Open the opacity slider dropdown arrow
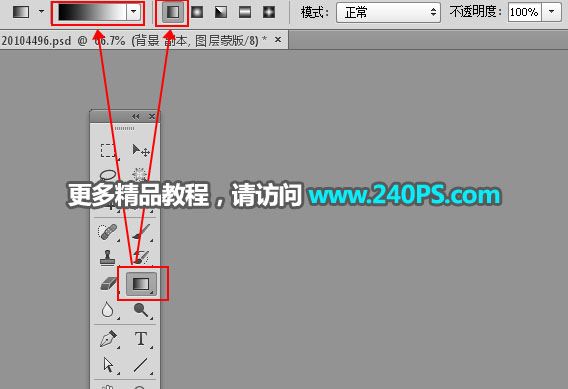 [x=552, y=12]
